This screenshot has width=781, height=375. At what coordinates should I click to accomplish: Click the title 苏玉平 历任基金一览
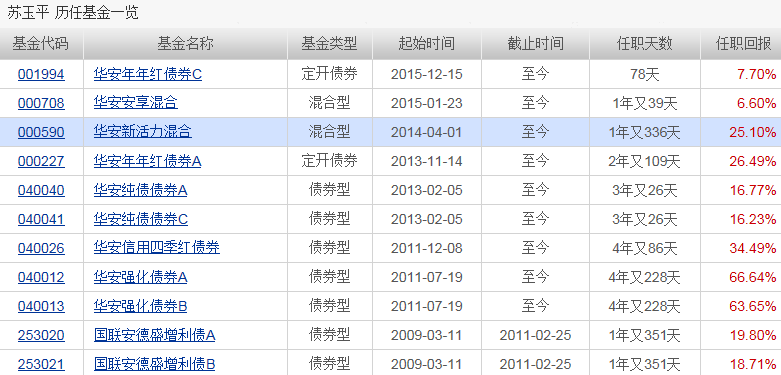coord(73,13)
